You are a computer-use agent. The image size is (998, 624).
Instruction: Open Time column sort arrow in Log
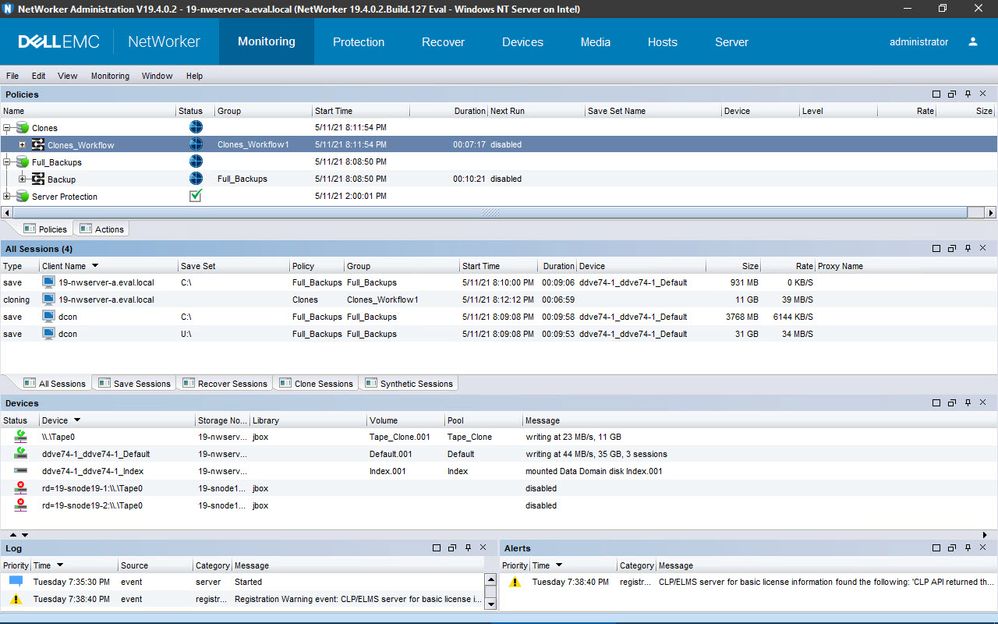(x=60, y=565)
